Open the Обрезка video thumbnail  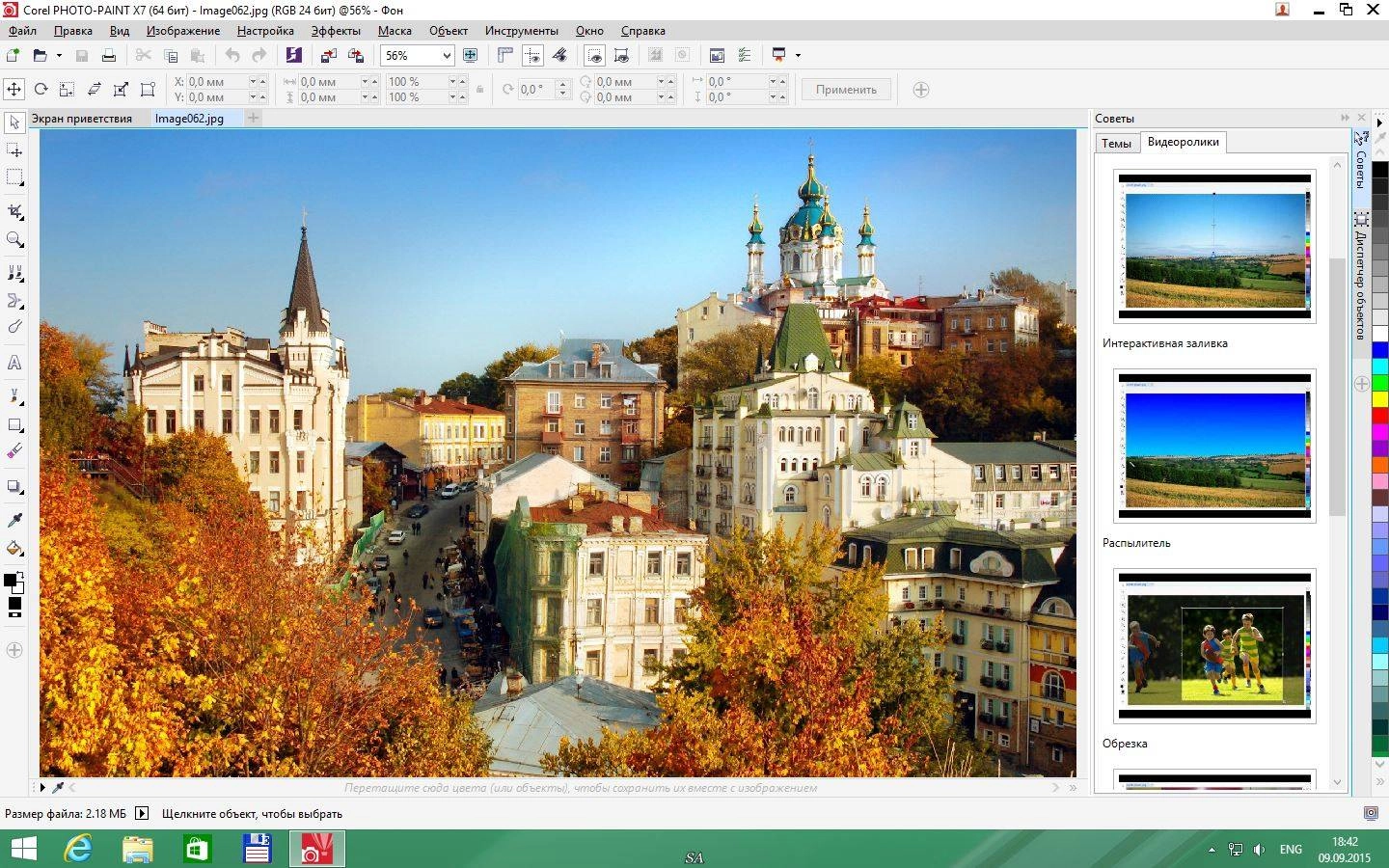1214,646
